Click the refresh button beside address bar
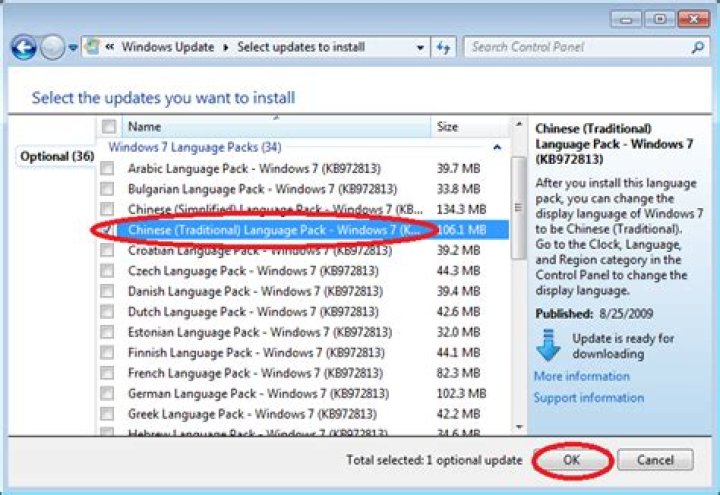Viewport: 720px width, 495px height. pyautogui.click(x=445, y=47)
